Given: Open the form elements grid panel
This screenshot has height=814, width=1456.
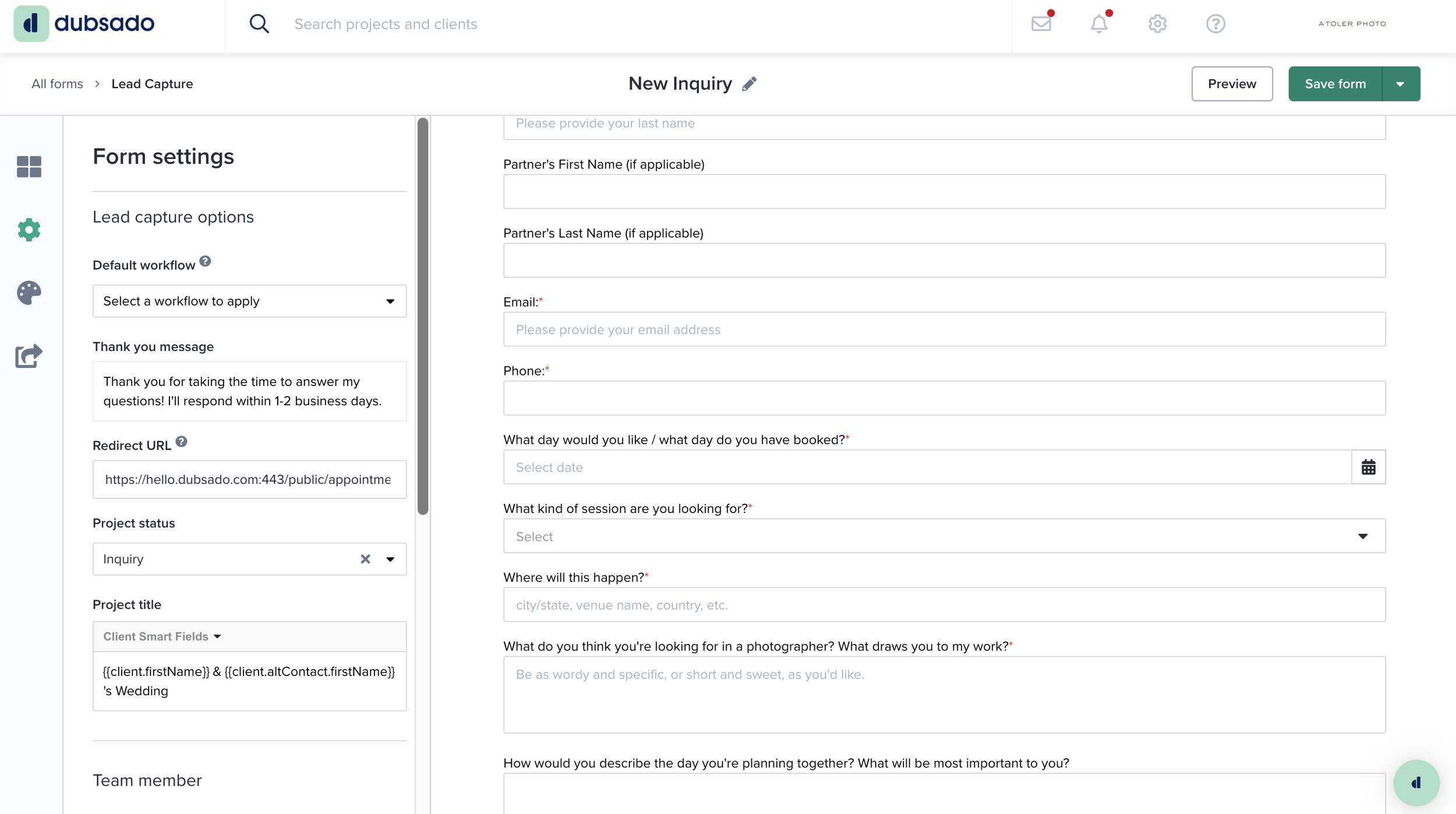Looking at the screenshot, I should tap(29, 167).
